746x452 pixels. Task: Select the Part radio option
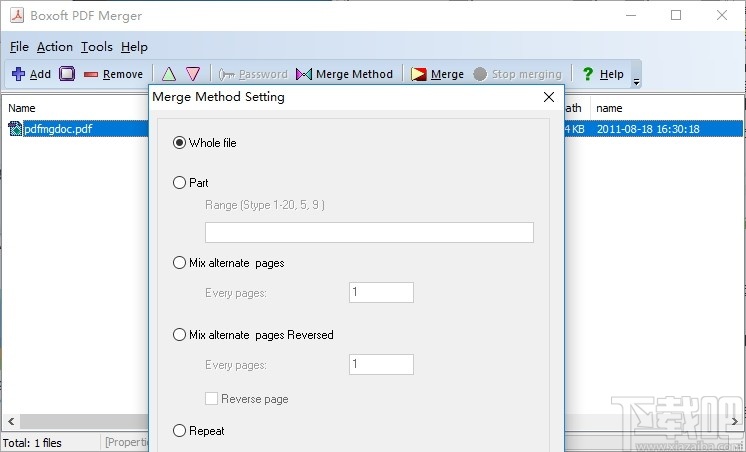click(x=179, y=183)
